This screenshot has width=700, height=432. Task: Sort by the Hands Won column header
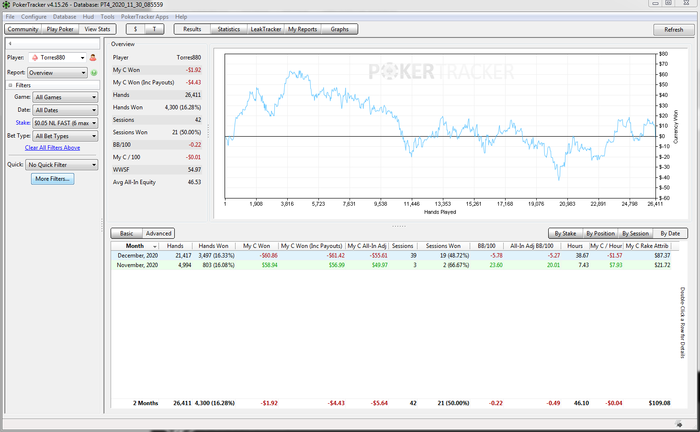pos(213,246)
